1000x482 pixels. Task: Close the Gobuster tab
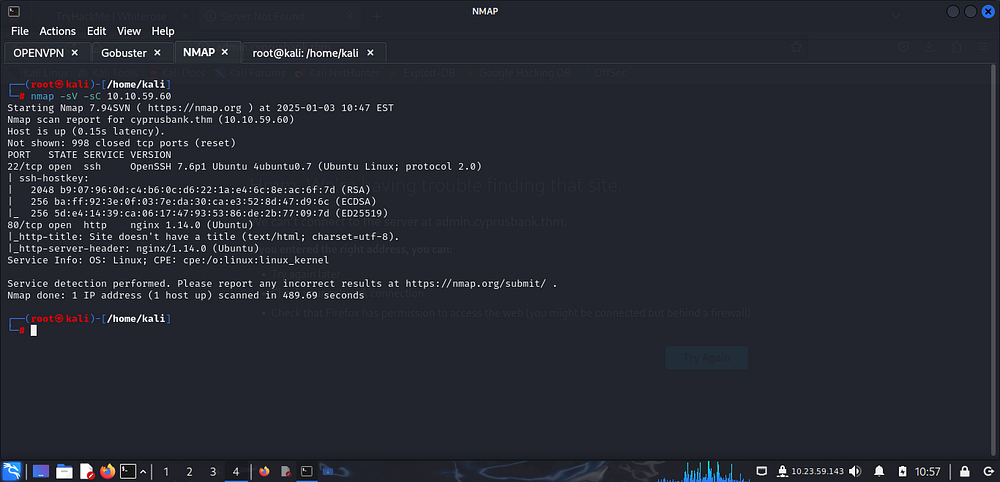158,53
